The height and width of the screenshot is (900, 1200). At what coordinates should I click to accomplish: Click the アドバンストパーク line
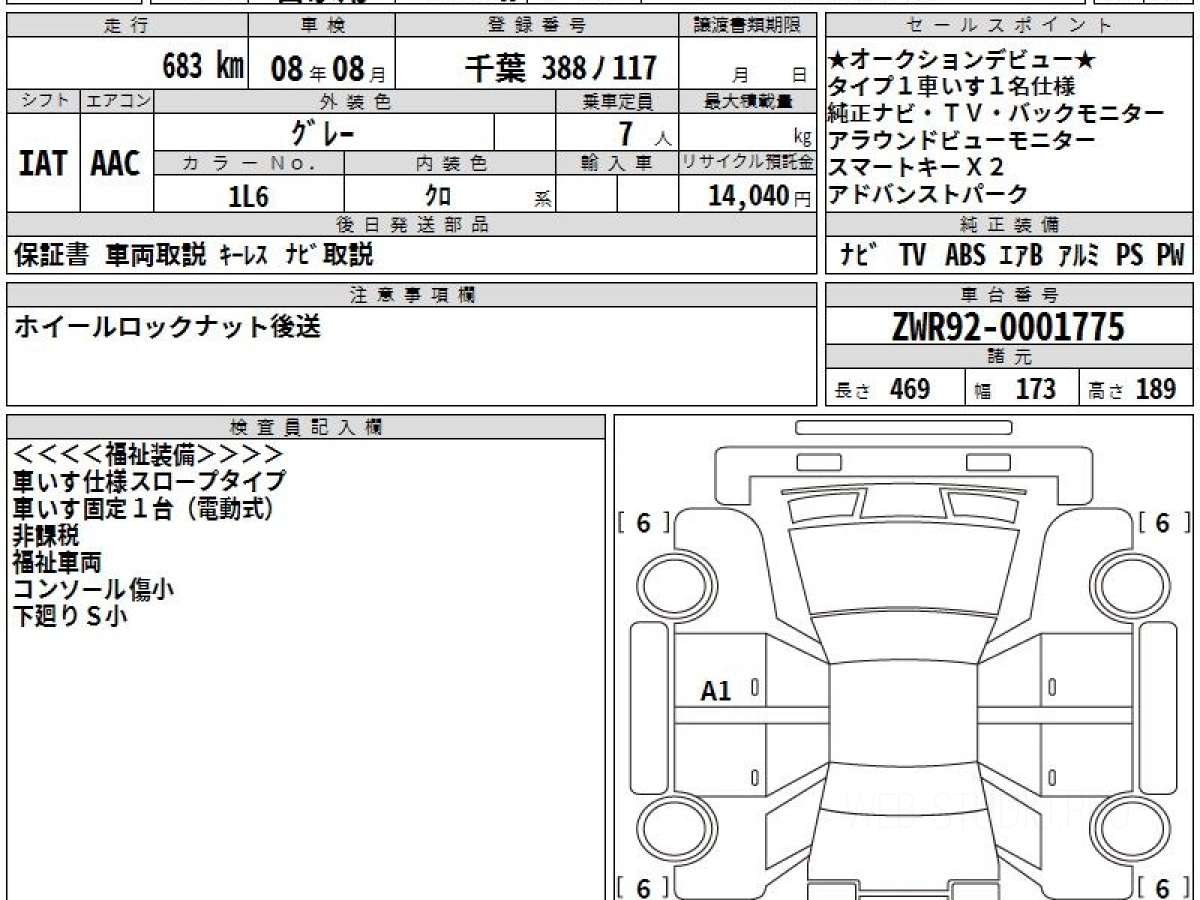[928, 195]
